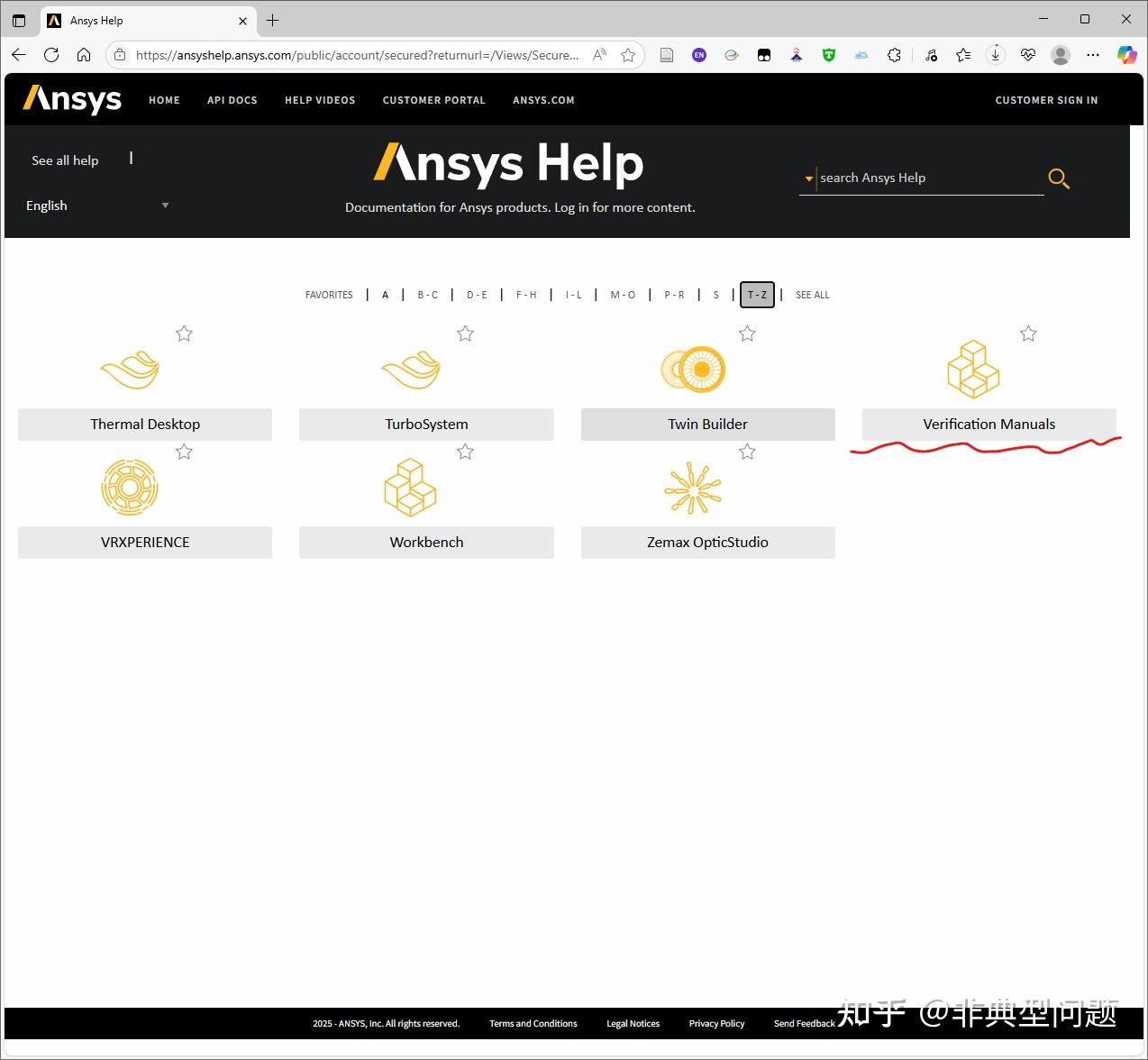Click the Zemax OpticStudio product icon
Screen dimensions: 1148x1060
click(693, 488)
